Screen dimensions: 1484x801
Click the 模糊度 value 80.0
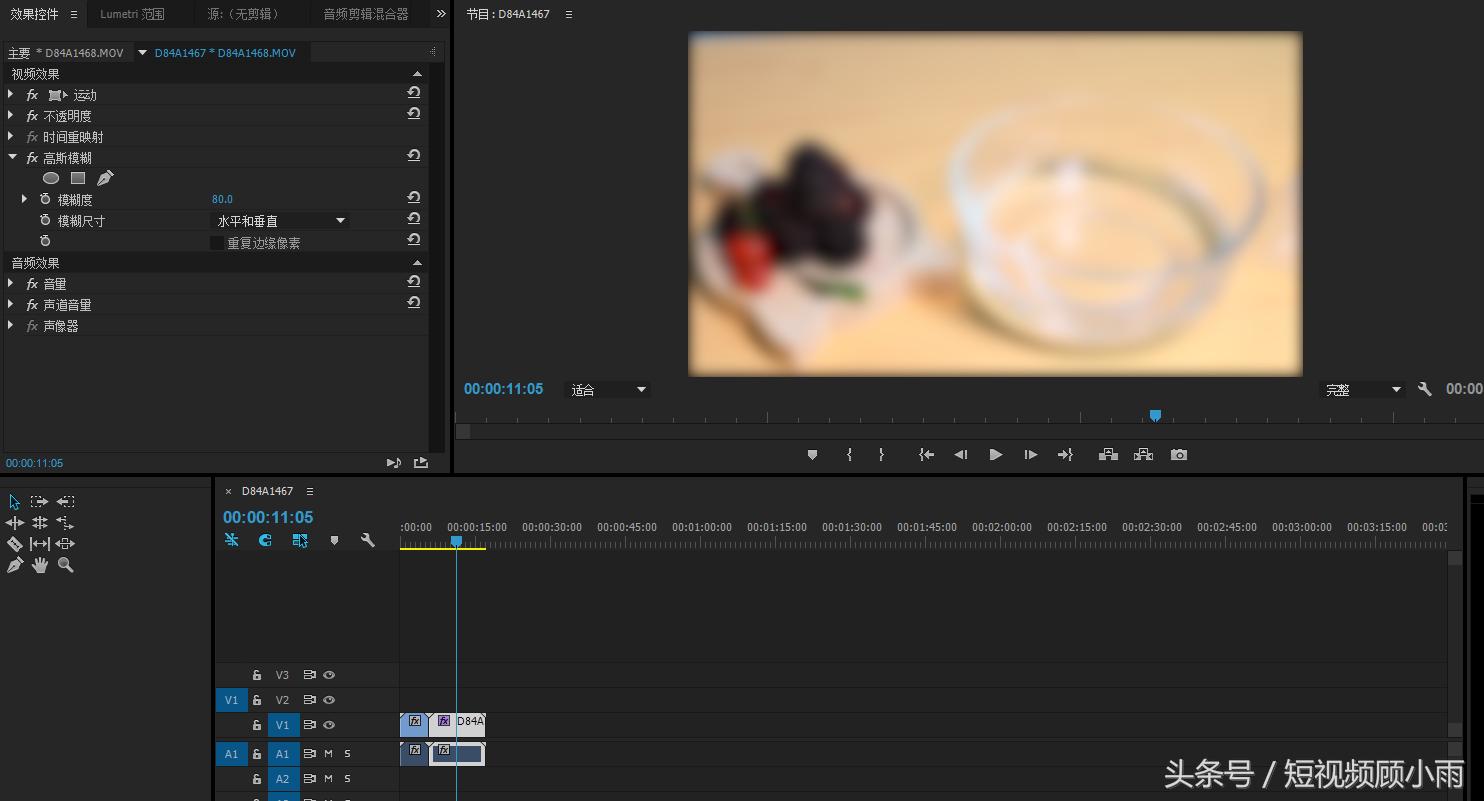pos(222,199)
